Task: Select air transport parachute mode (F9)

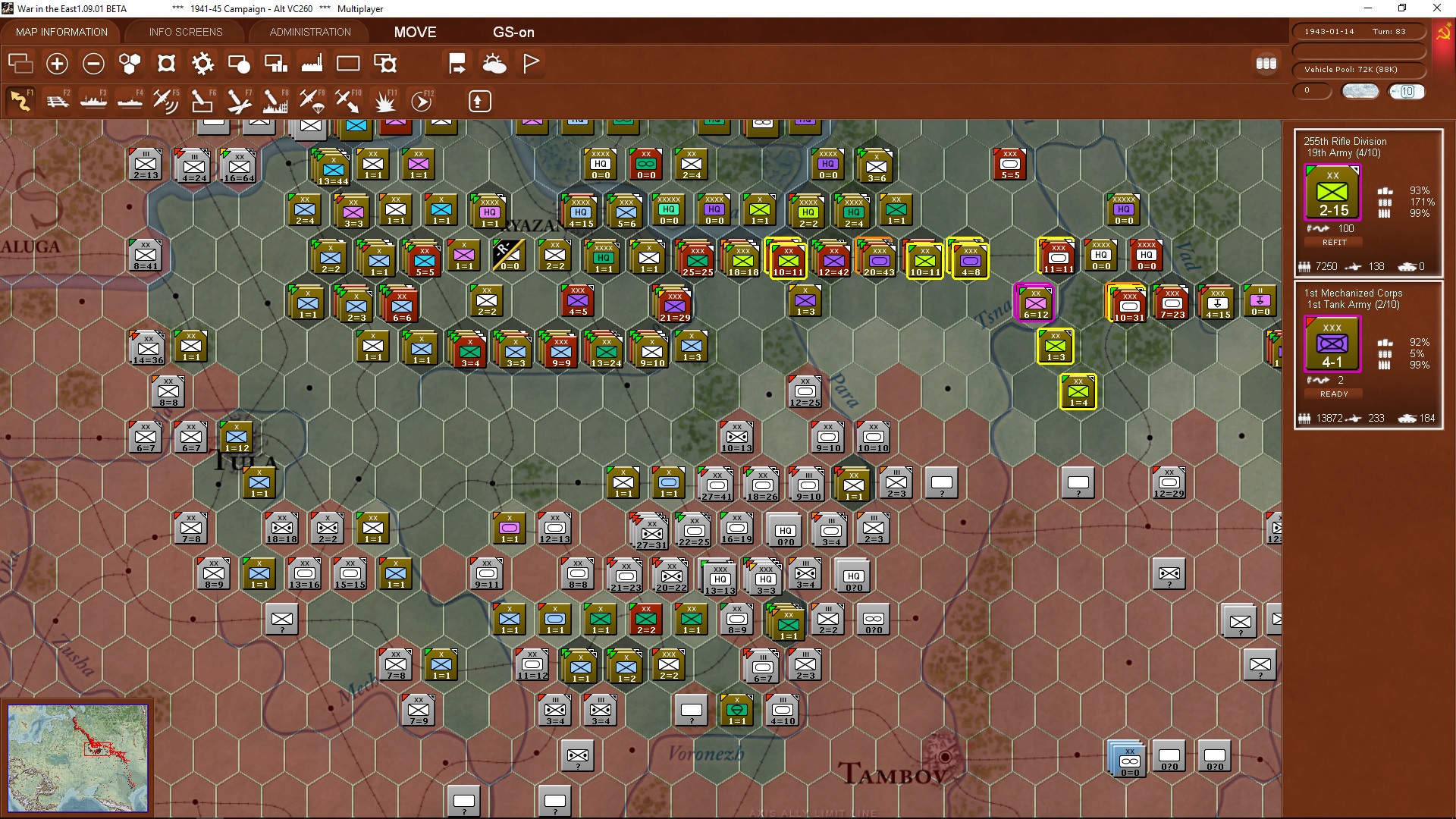Action: (x=311, y=101)
